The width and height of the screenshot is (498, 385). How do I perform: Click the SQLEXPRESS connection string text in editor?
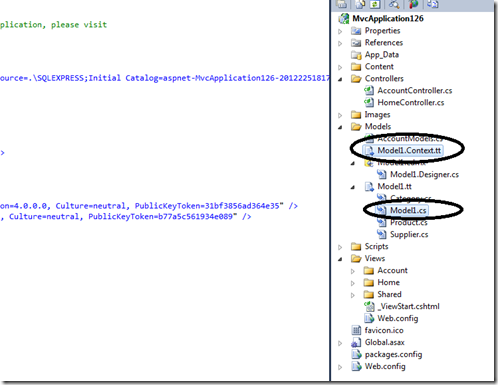click(165, 78)
